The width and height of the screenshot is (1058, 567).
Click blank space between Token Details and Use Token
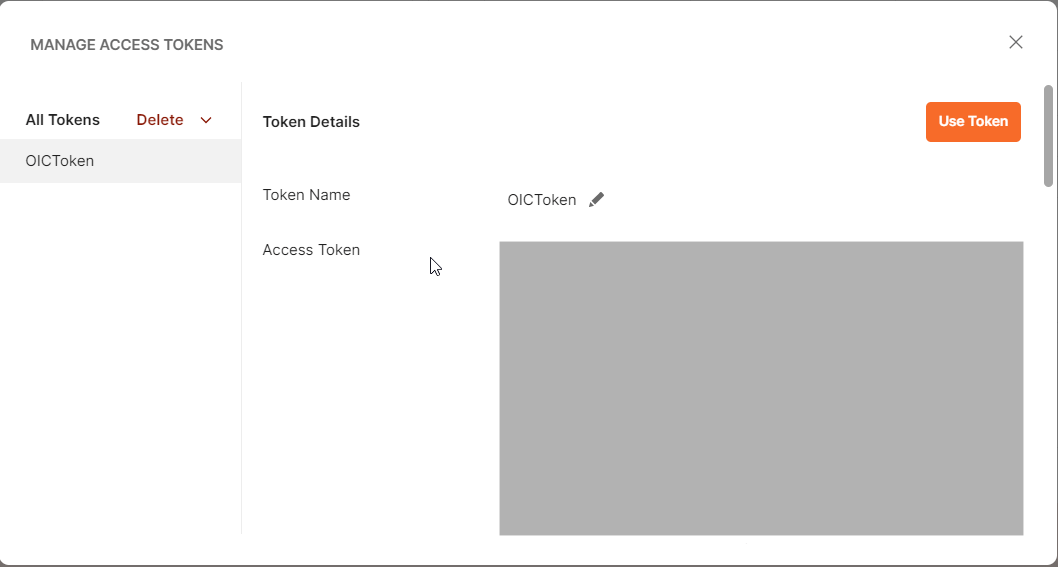coord(640,122)
